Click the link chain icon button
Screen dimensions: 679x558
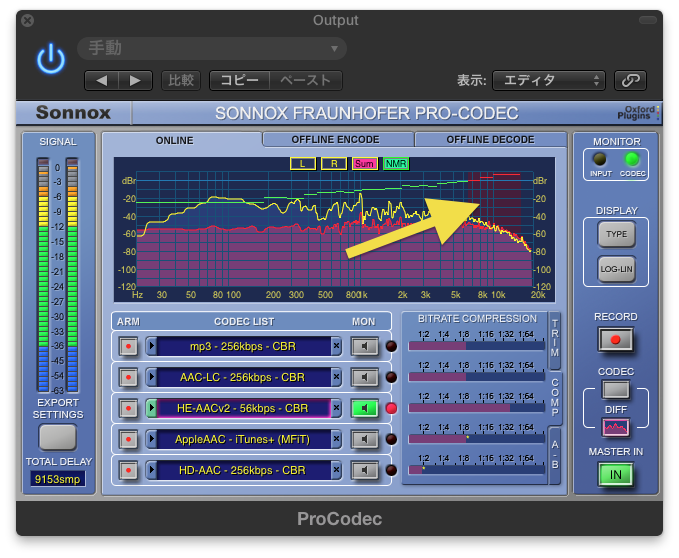point(630,81)
